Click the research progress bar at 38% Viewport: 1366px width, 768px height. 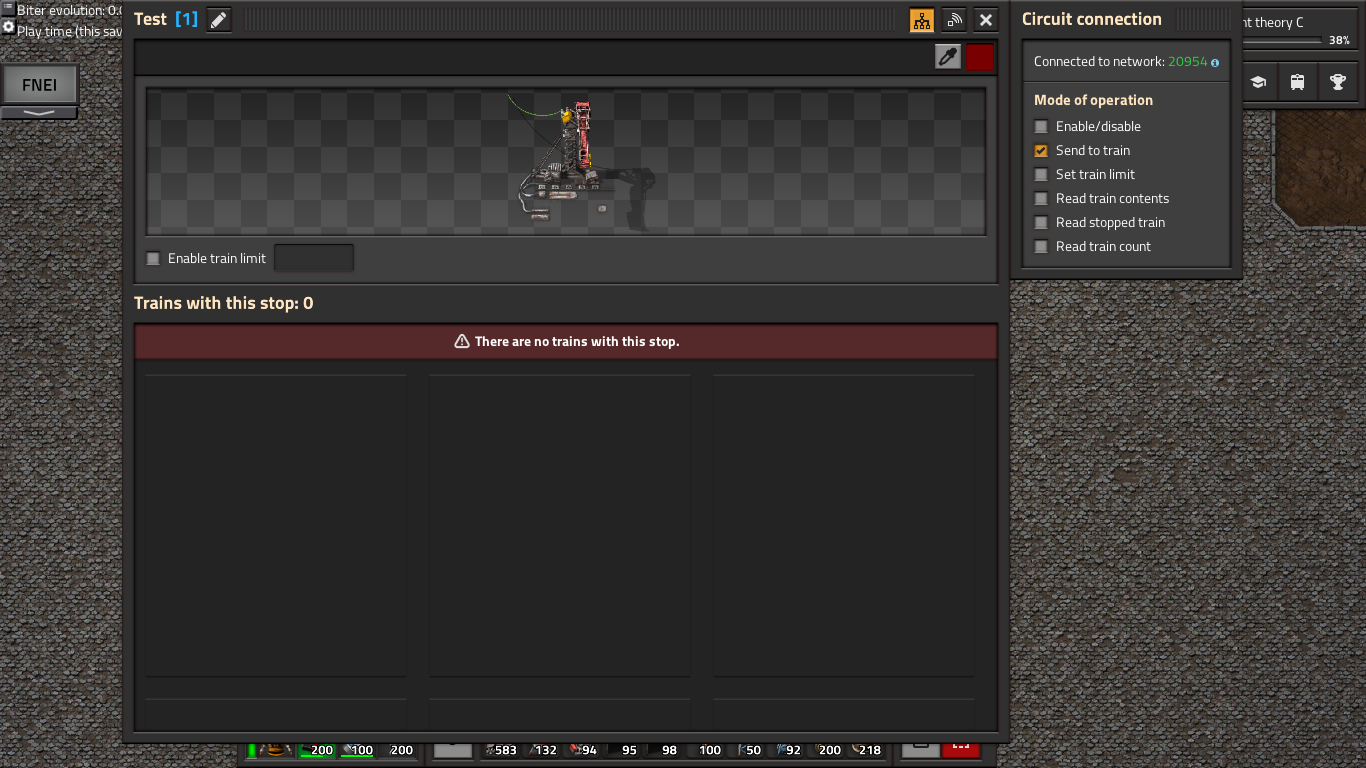[1283, 41]
